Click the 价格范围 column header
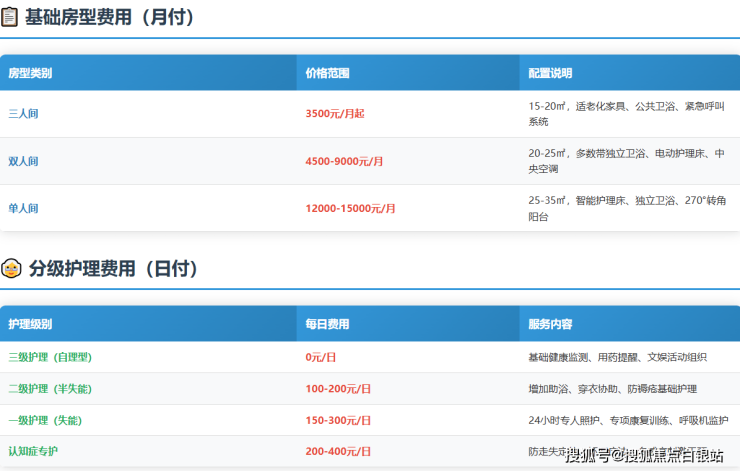 pyautogui.click(x=327, y=73)
